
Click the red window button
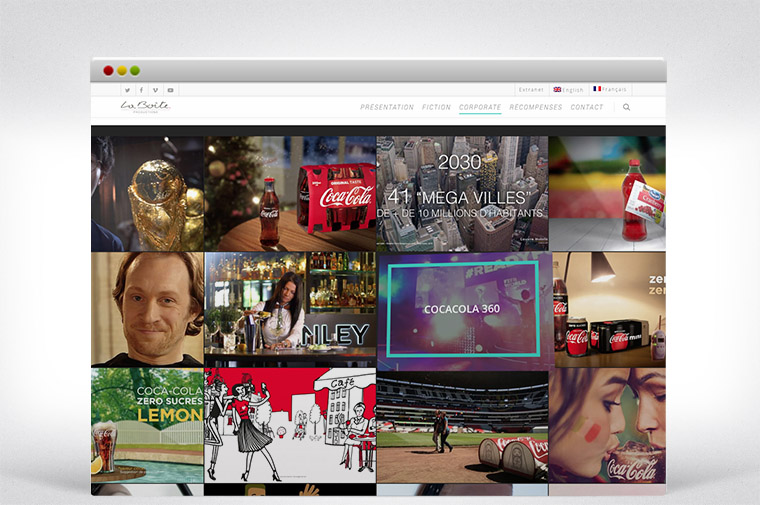click(109, 71)
